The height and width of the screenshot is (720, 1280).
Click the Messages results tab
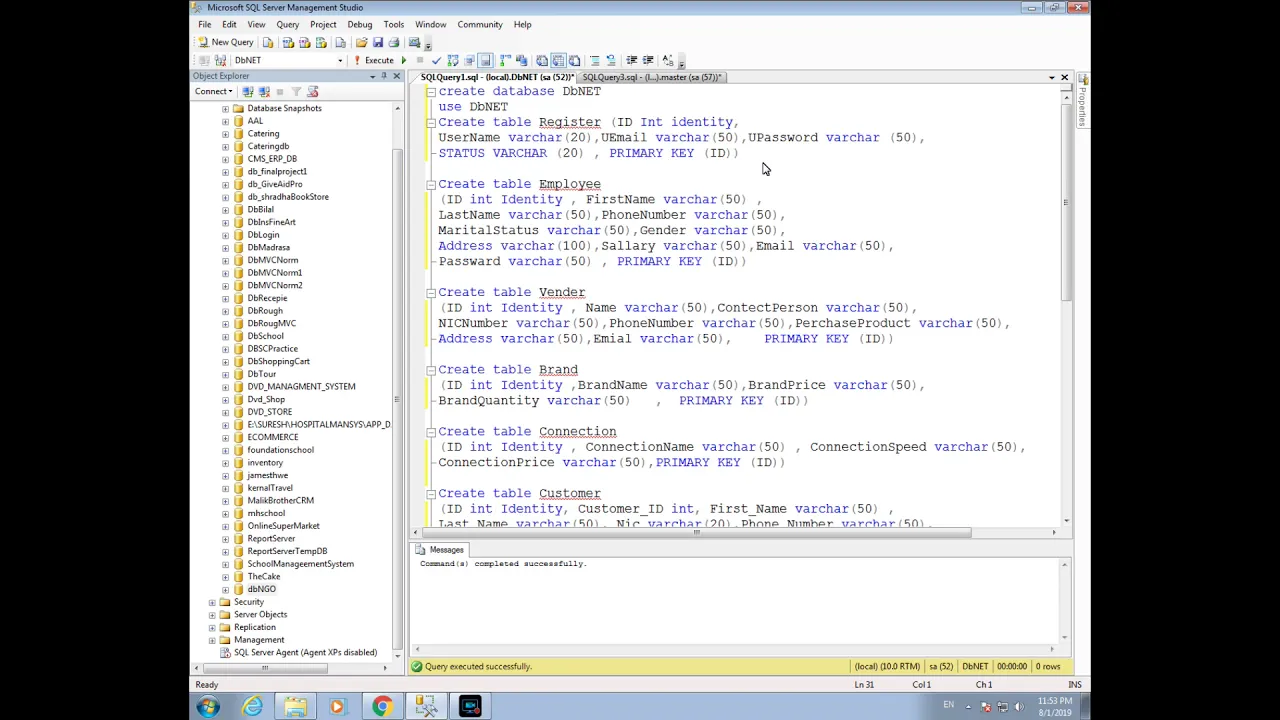point(440,550)
